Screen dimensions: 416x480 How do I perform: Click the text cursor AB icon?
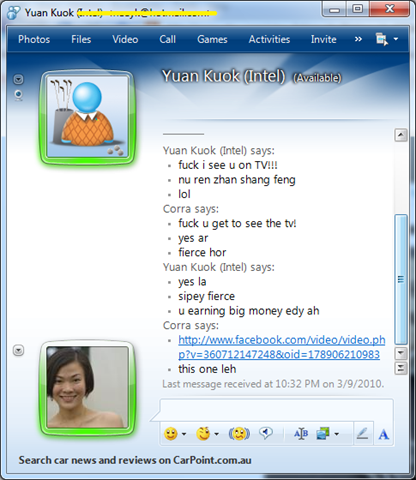[x=301, y=434]
